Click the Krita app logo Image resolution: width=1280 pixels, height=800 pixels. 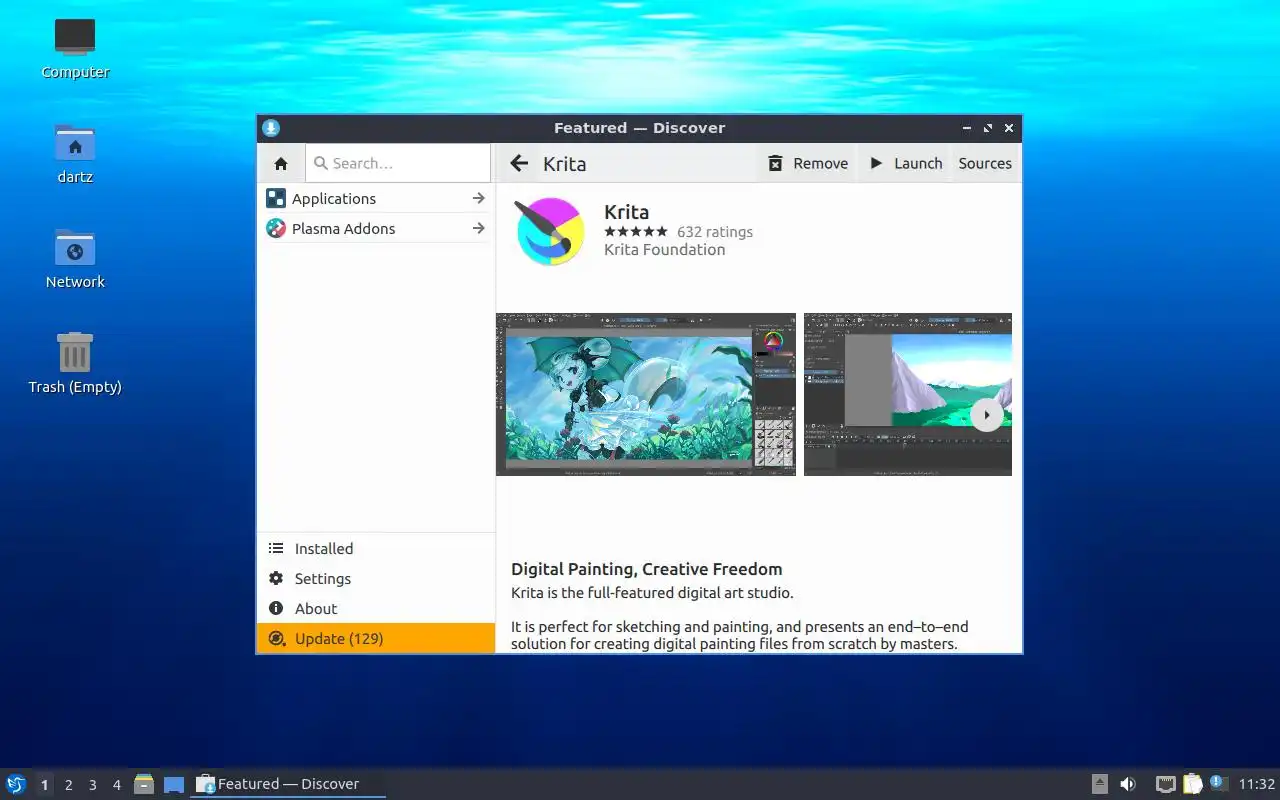(x=549, y=232)
